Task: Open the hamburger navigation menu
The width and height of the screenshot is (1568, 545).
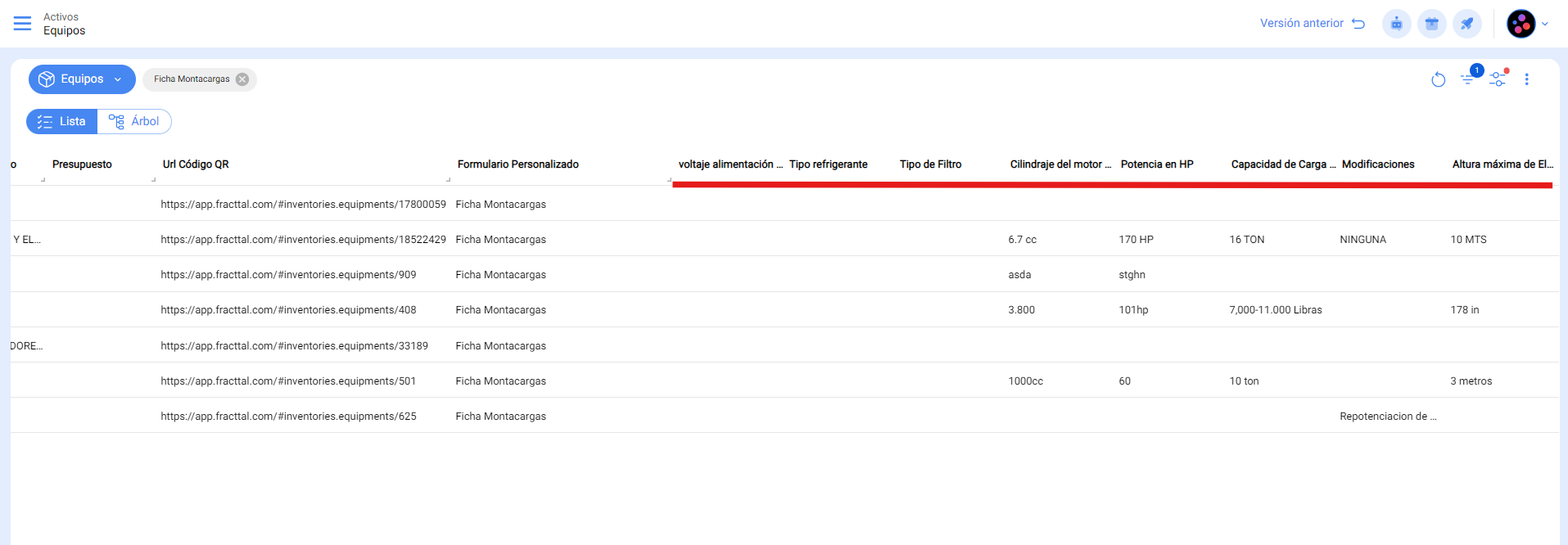Action: pos(22,24)
